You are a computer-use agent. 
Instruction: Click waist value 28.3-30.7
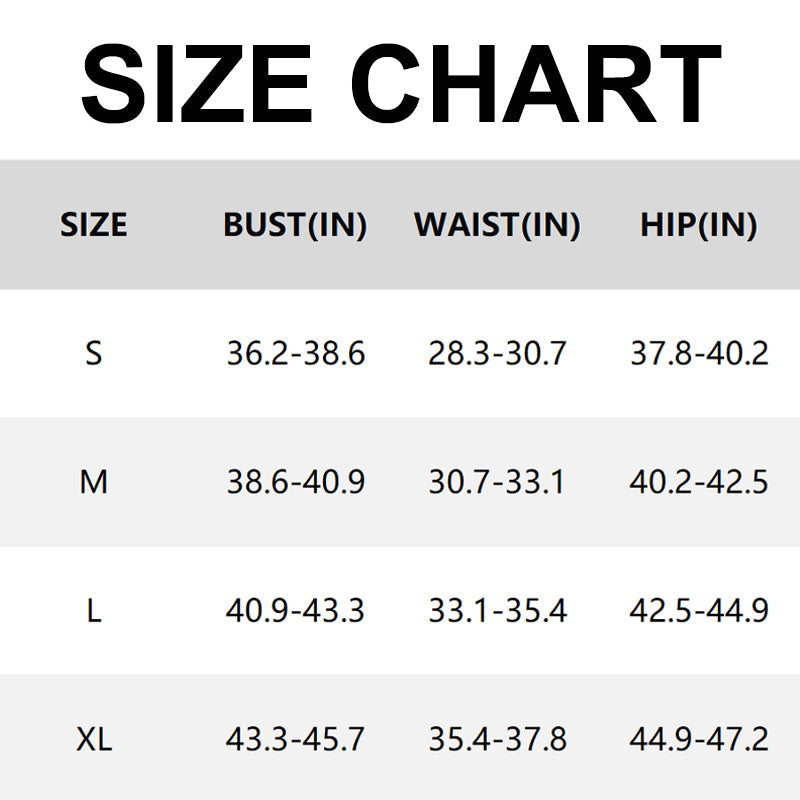(497, 353)
